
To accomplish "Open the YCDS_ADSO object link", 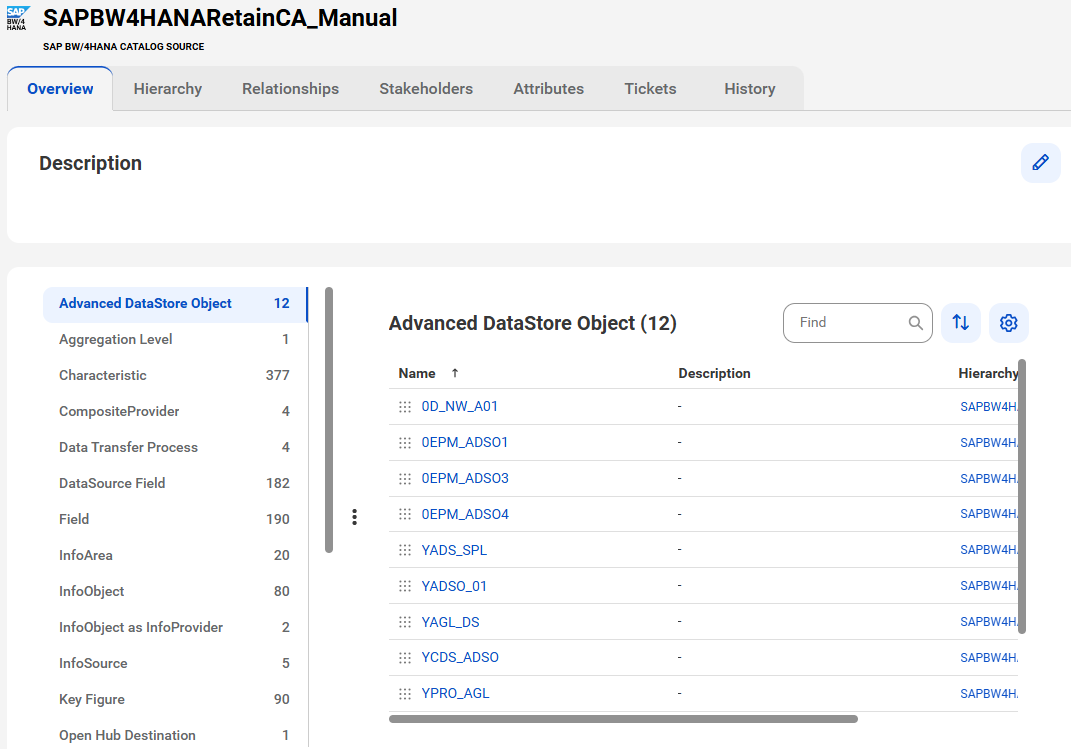I will 460,658.
